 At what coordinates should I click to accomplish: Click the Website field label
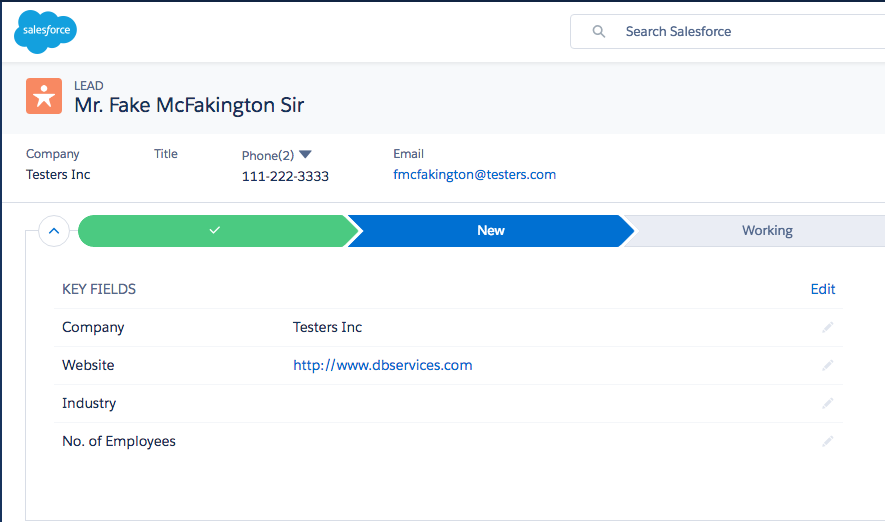88,366
